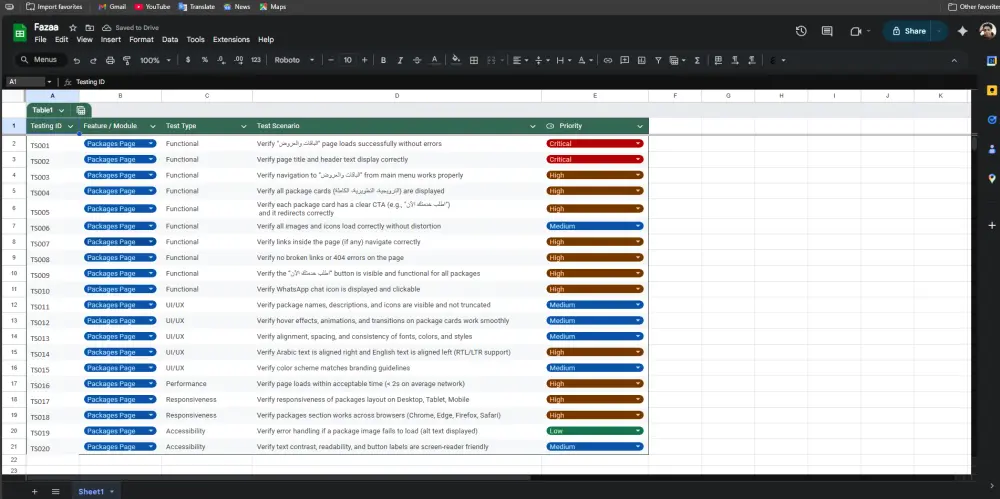Screen dimensions: 1000x499
Task: Open the Extensions menu
Action: (x=231, y=40)
